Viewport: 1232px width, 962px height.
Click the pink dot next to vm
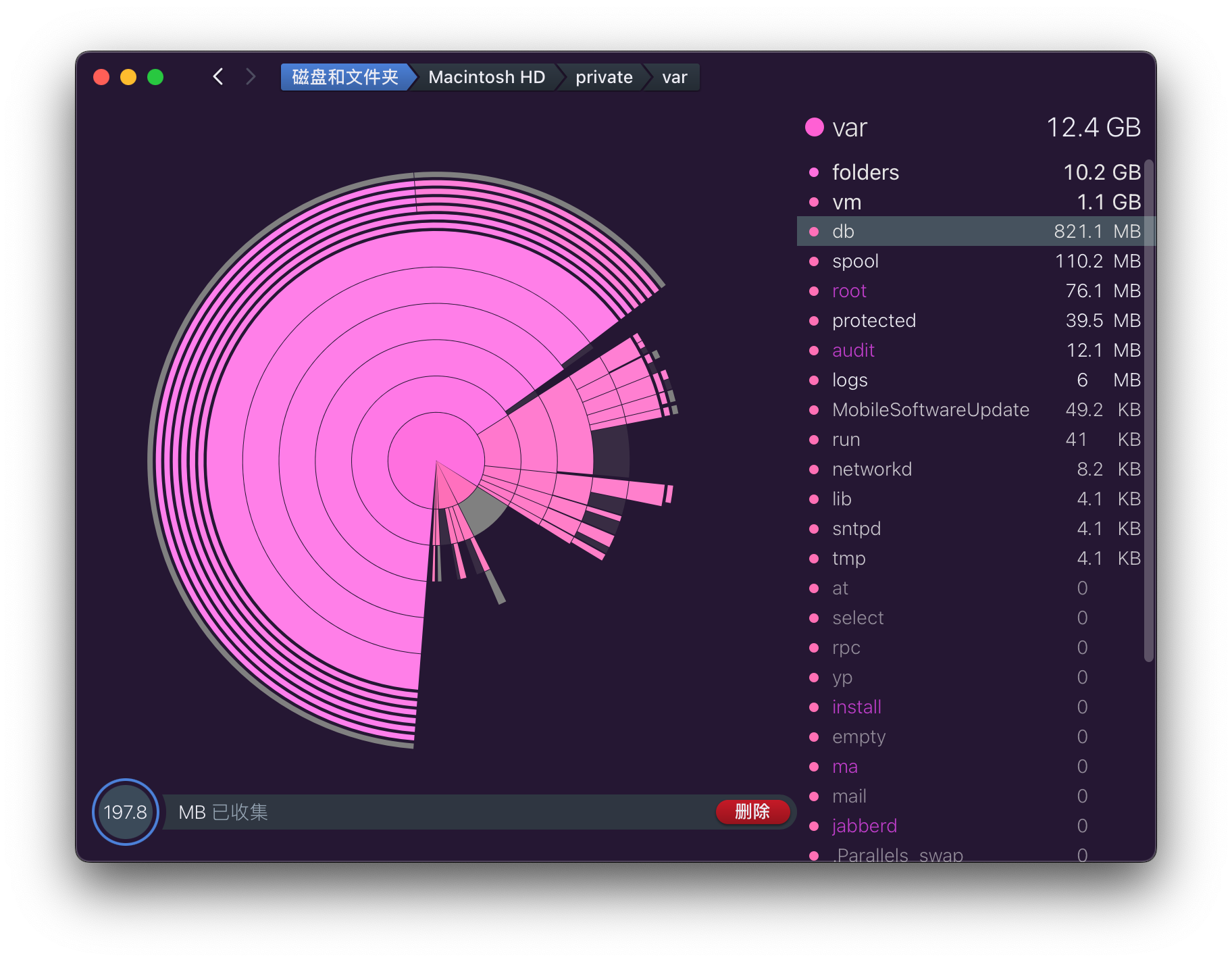814,202
